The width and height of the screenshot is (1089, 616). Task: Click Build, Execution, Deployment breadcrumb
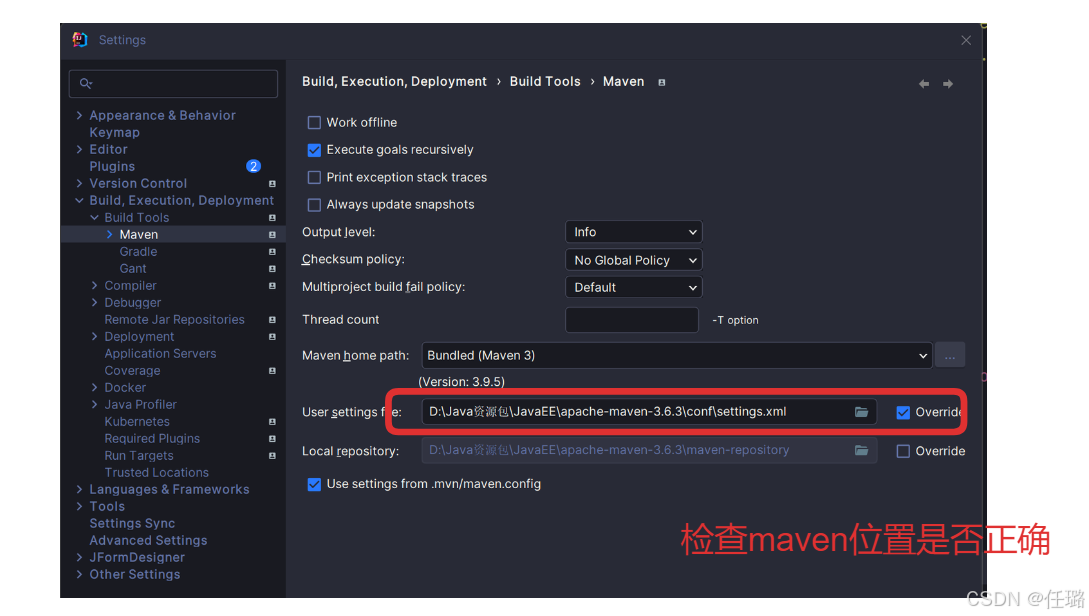click(394, 82)
